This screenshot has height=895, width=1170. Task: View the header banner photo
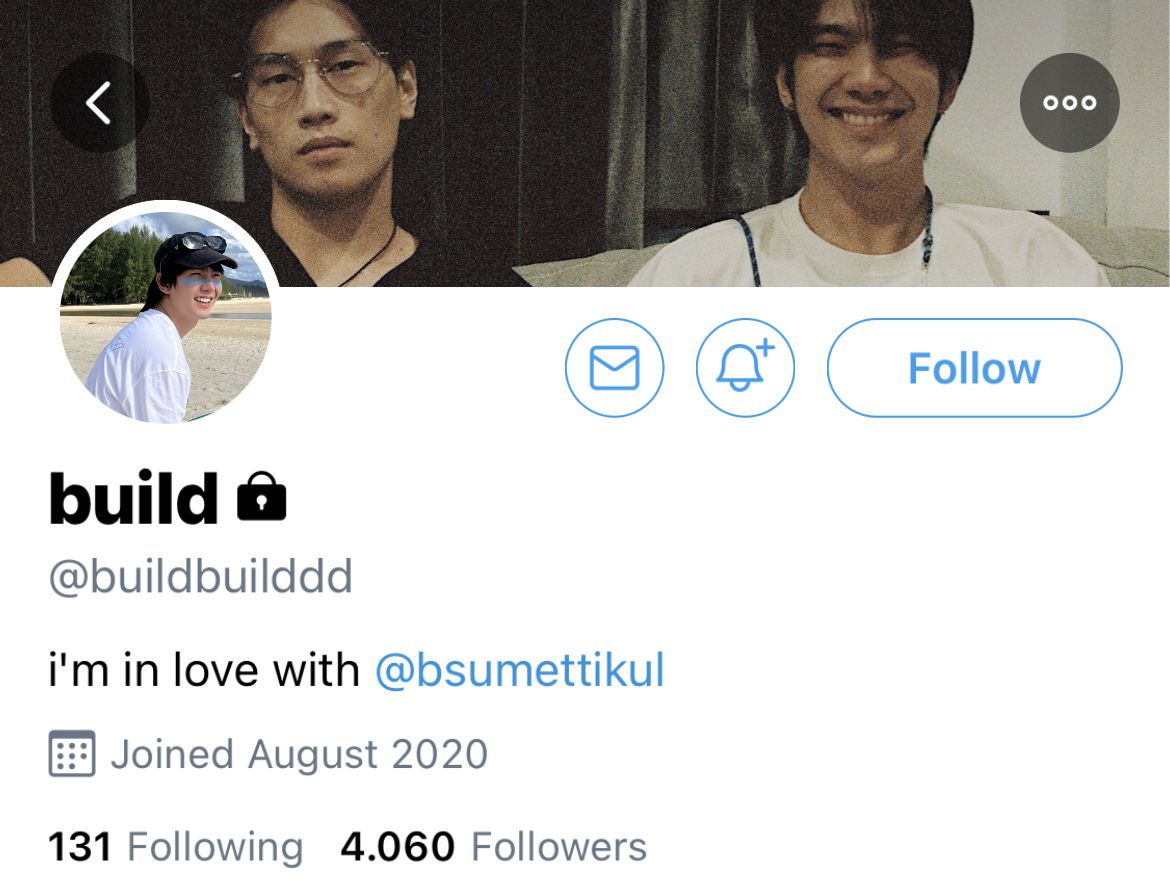pyautogui.click(x=585, y=143)
